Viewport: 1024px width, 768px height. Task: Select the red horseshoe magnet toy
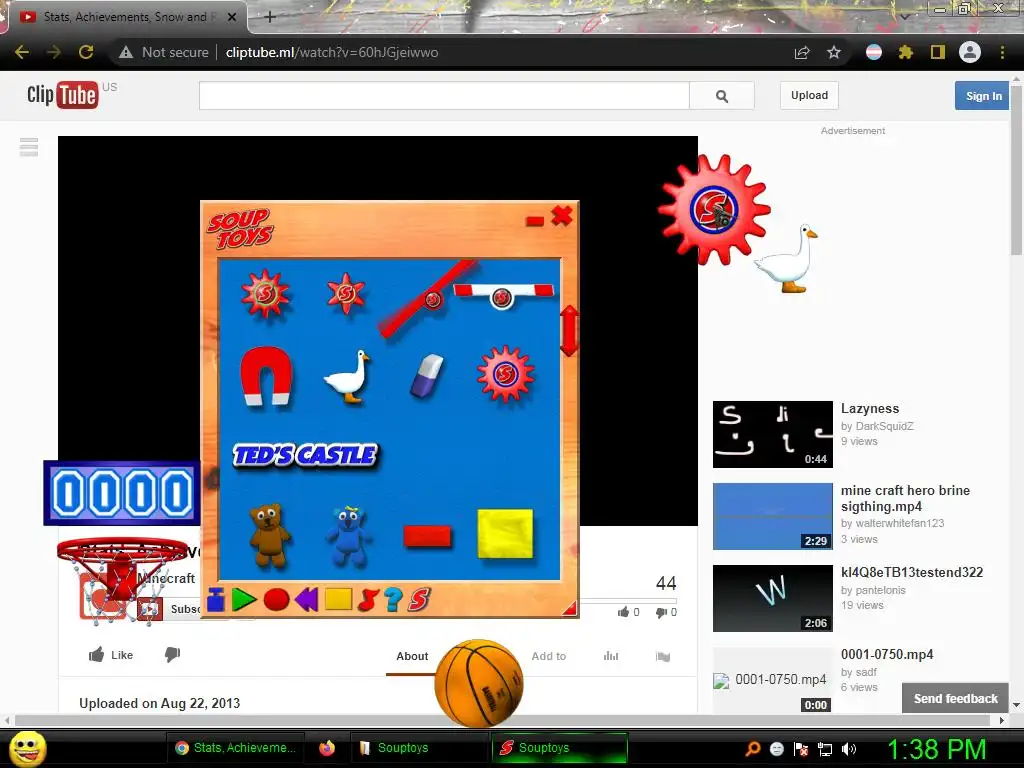[x=266, y=376]
